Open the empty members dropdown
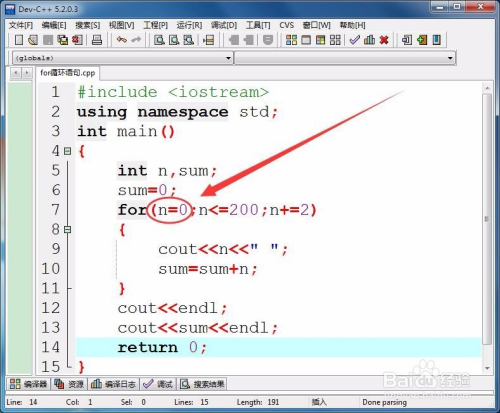This screenshot has height=413, width=500. 345,58
